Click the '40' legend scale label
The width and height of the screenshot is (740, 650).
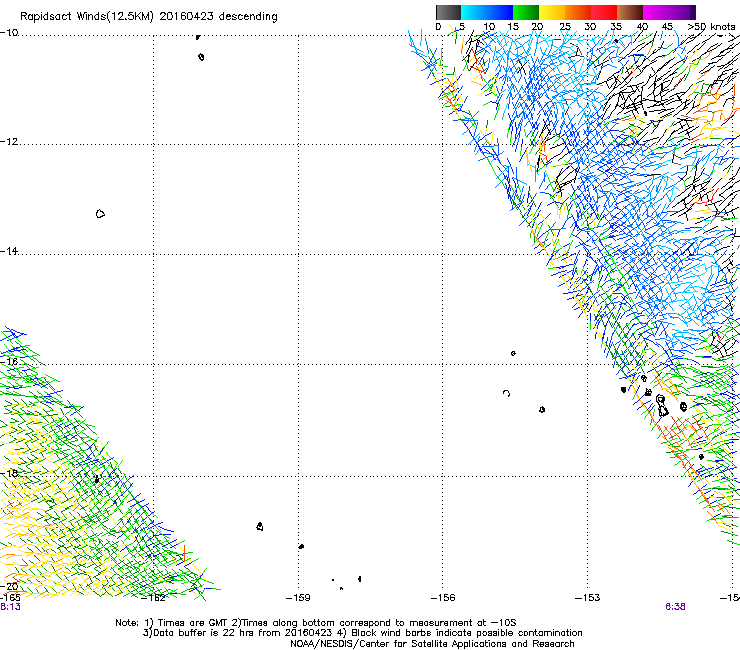tap(642, 27)
